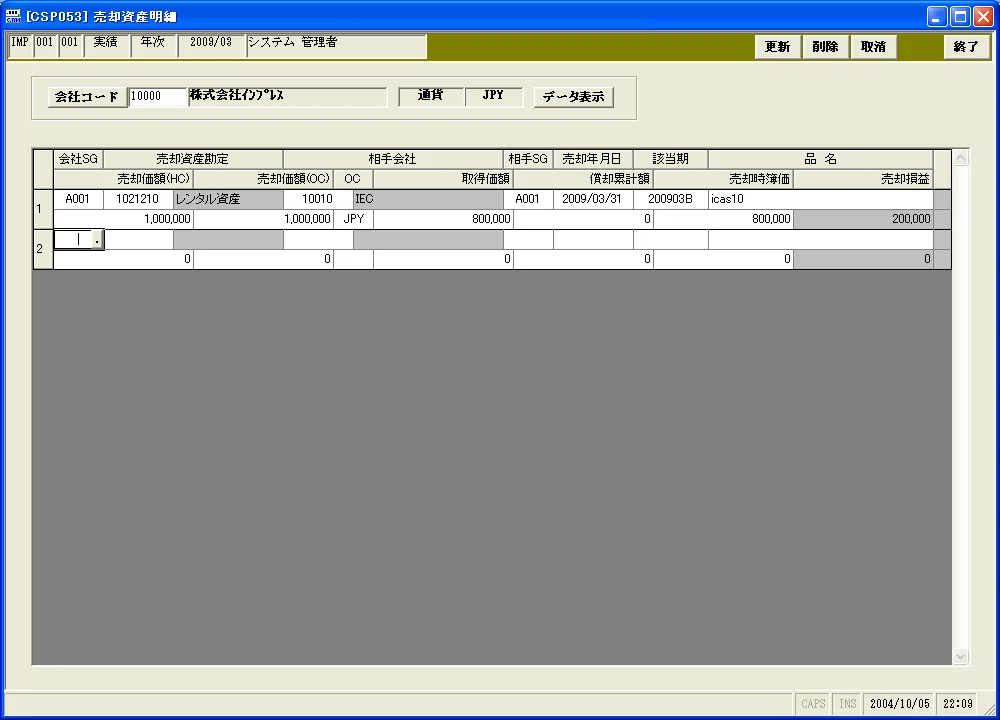Click the 売却資産勘定 column header
Image resolution: width=1000 pixels, height=720 pixels.
(x=193, y=159)
